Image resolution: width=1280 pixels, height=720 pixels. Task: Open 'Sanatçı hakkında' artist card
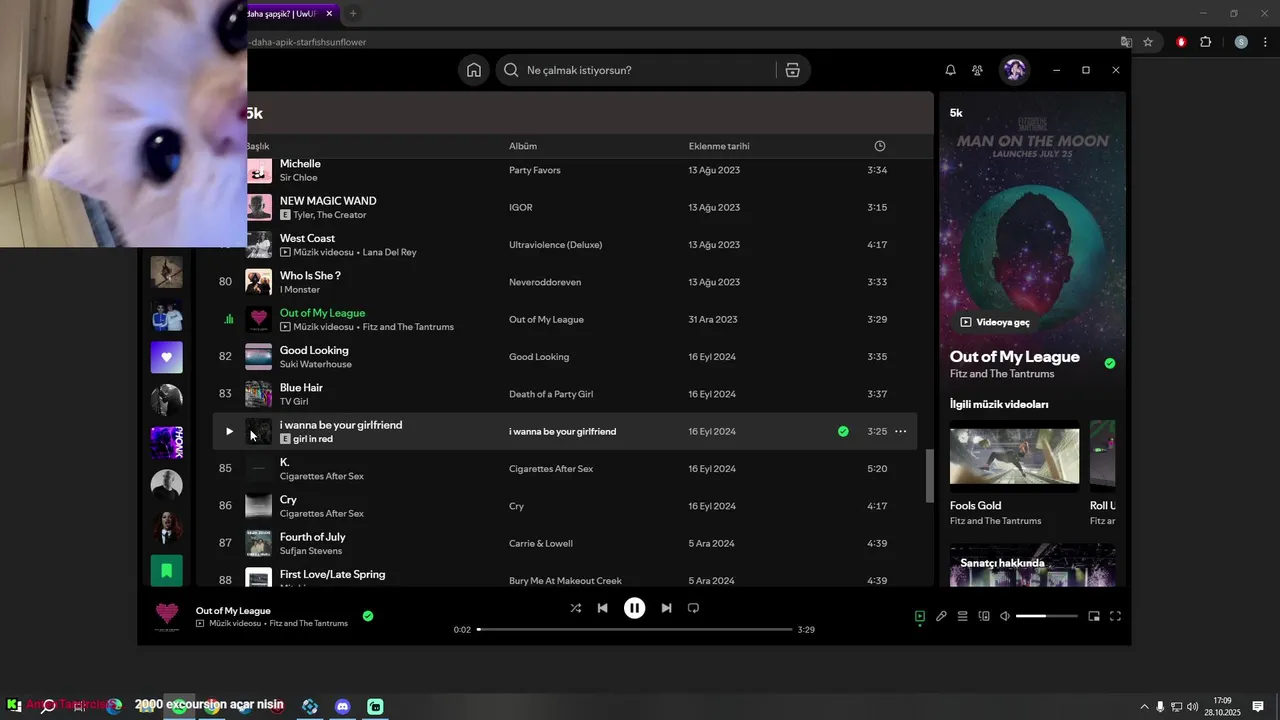pos(1032,565)
